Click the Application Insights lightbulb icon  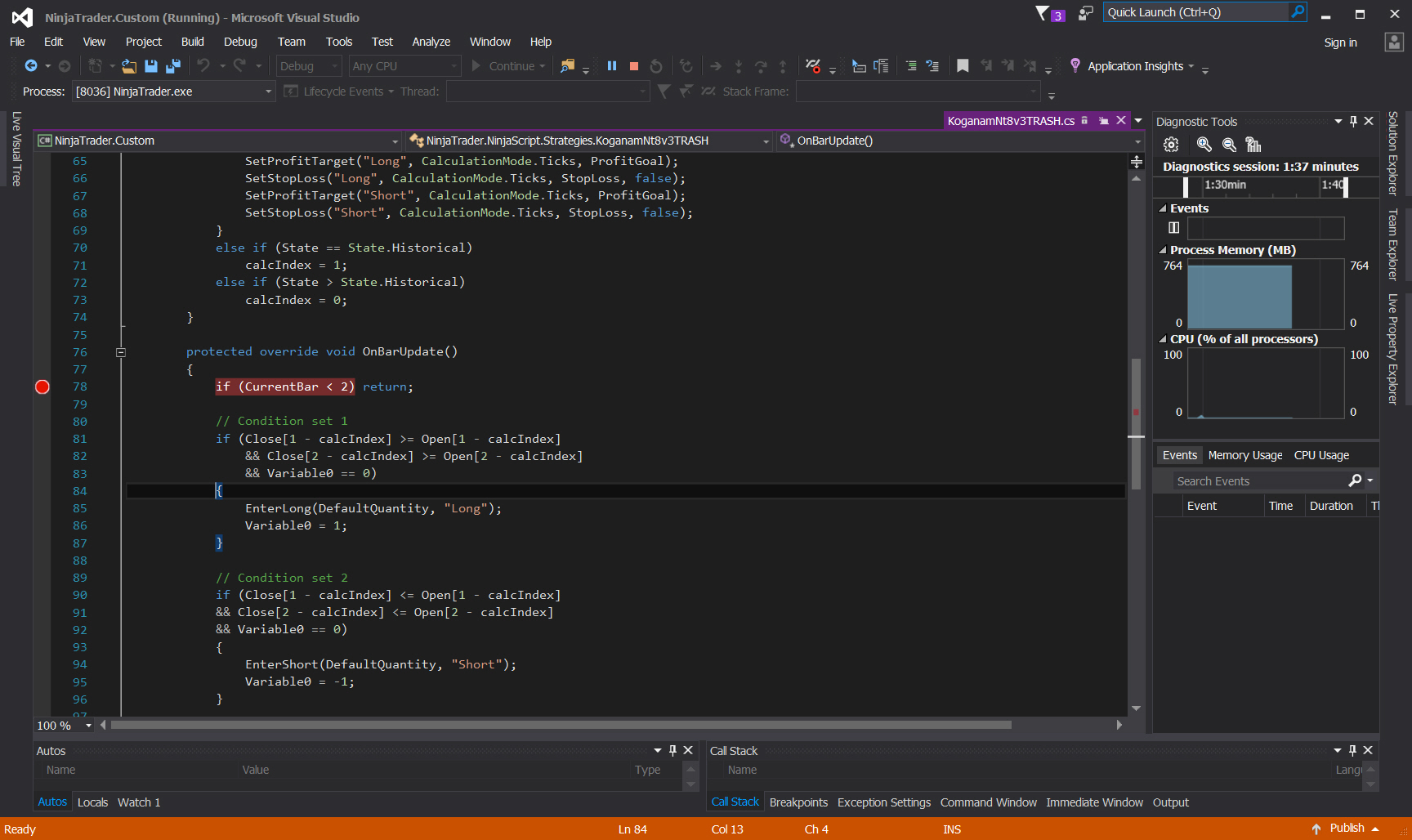[x=1075, y=65]
